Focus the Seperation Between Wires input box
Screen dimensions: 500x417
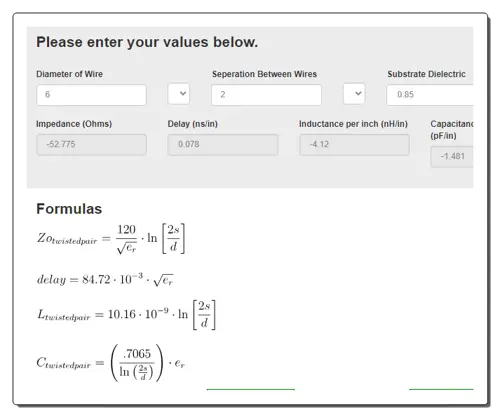266,95
